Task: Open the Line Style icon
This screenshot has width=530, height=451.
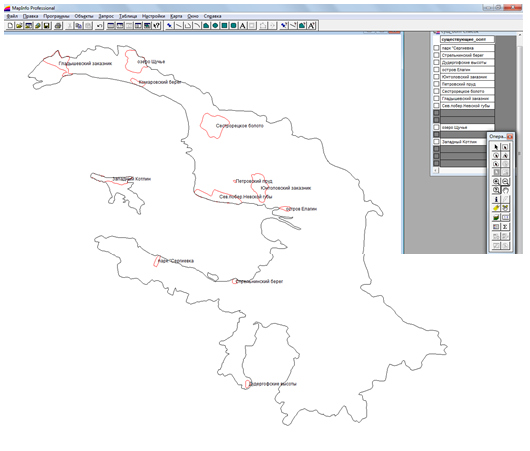Action: coord(293,25)
